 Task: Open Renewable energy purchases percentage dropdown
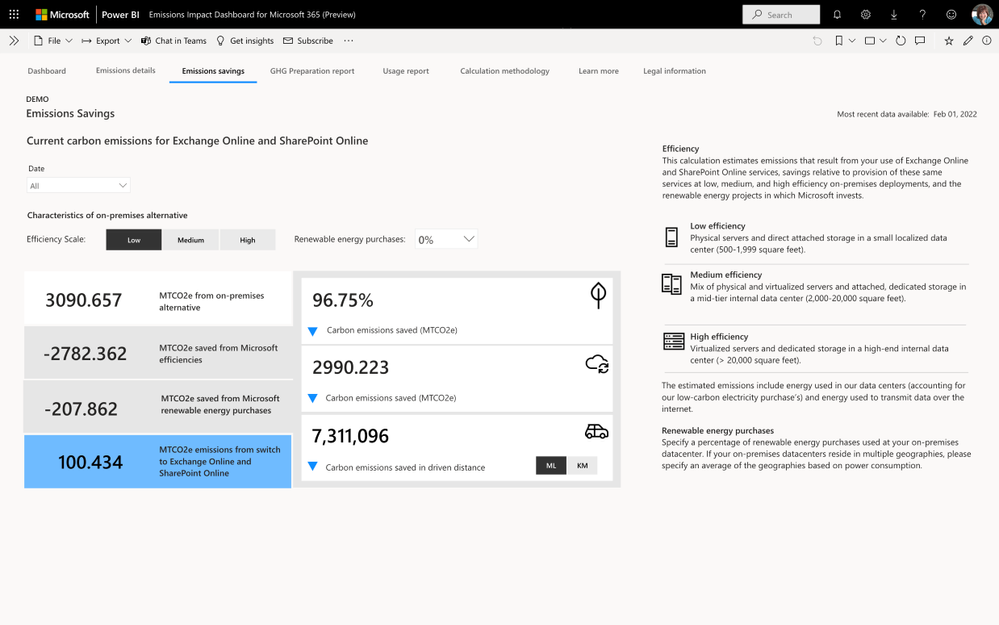coord(446,239)
